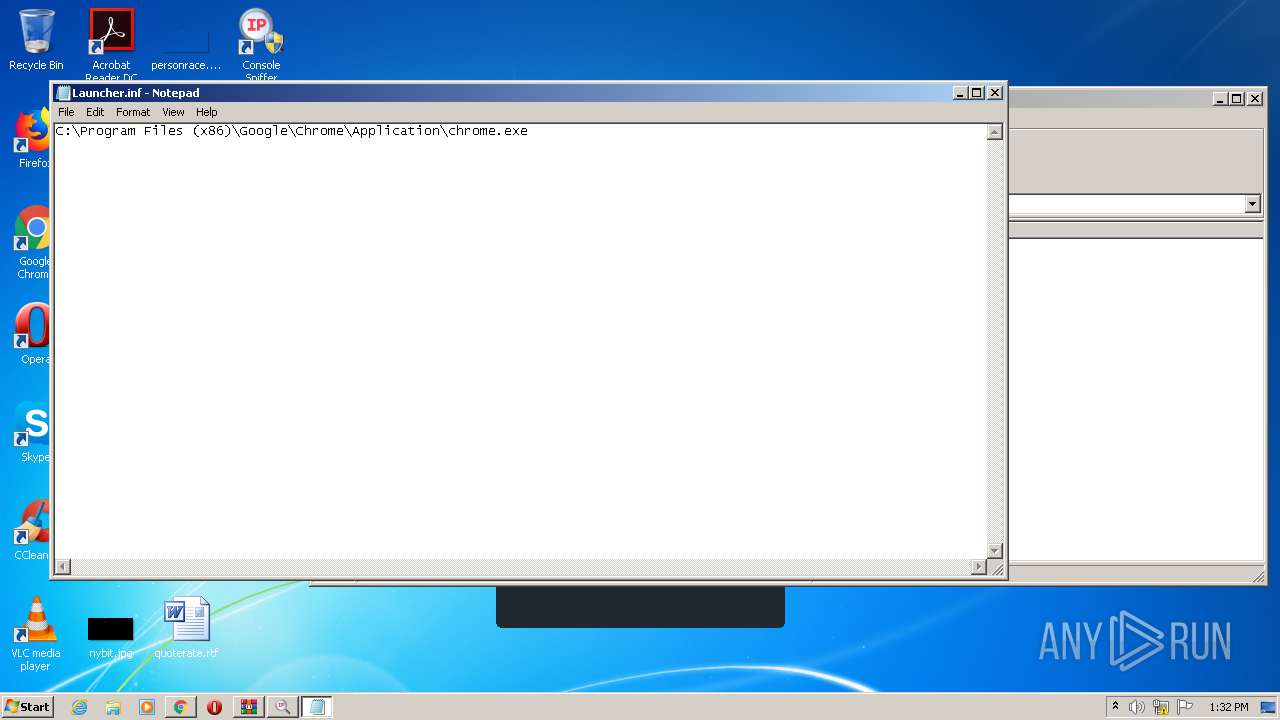The image size is (1280, 720).
Task: Close the background window behind Notepad
Action: tap(1255, 98)
